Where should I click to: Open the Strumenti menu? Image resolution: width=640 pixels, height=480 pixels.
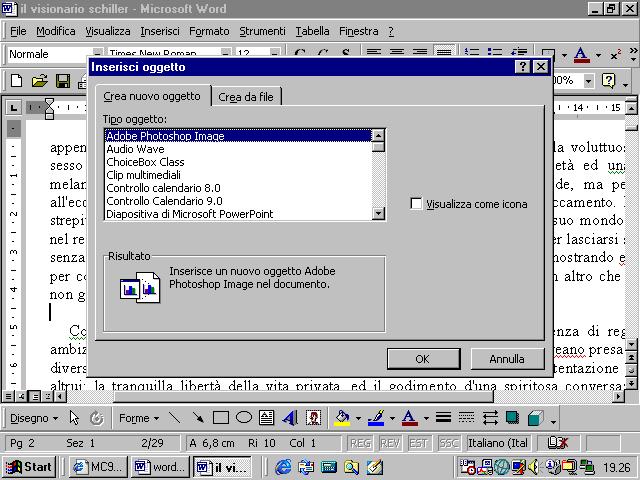tap(262, 31)
